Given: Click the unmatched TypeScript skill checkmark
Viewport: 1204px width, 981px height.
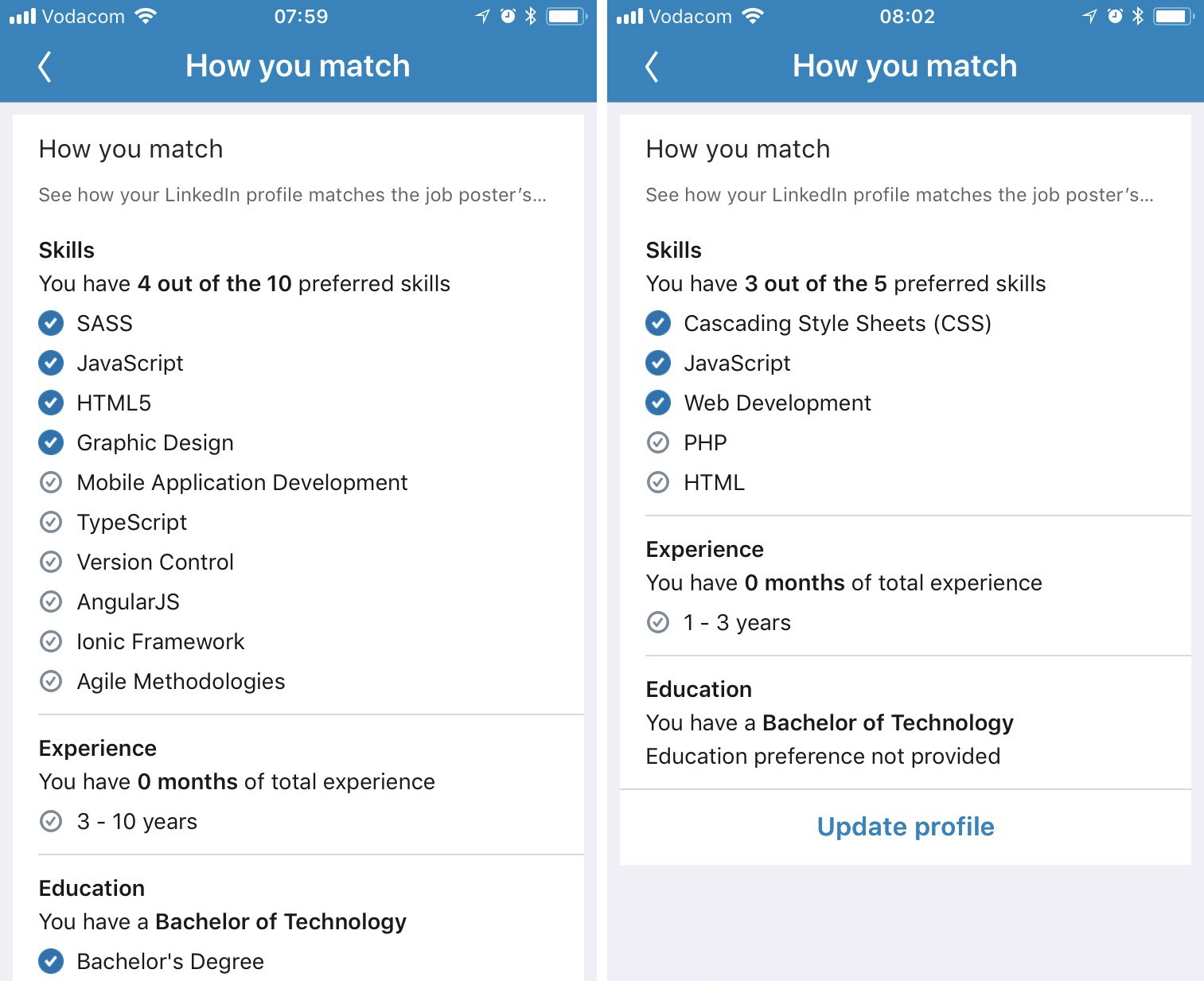Looking at the screenshot, I should [51, 522].
